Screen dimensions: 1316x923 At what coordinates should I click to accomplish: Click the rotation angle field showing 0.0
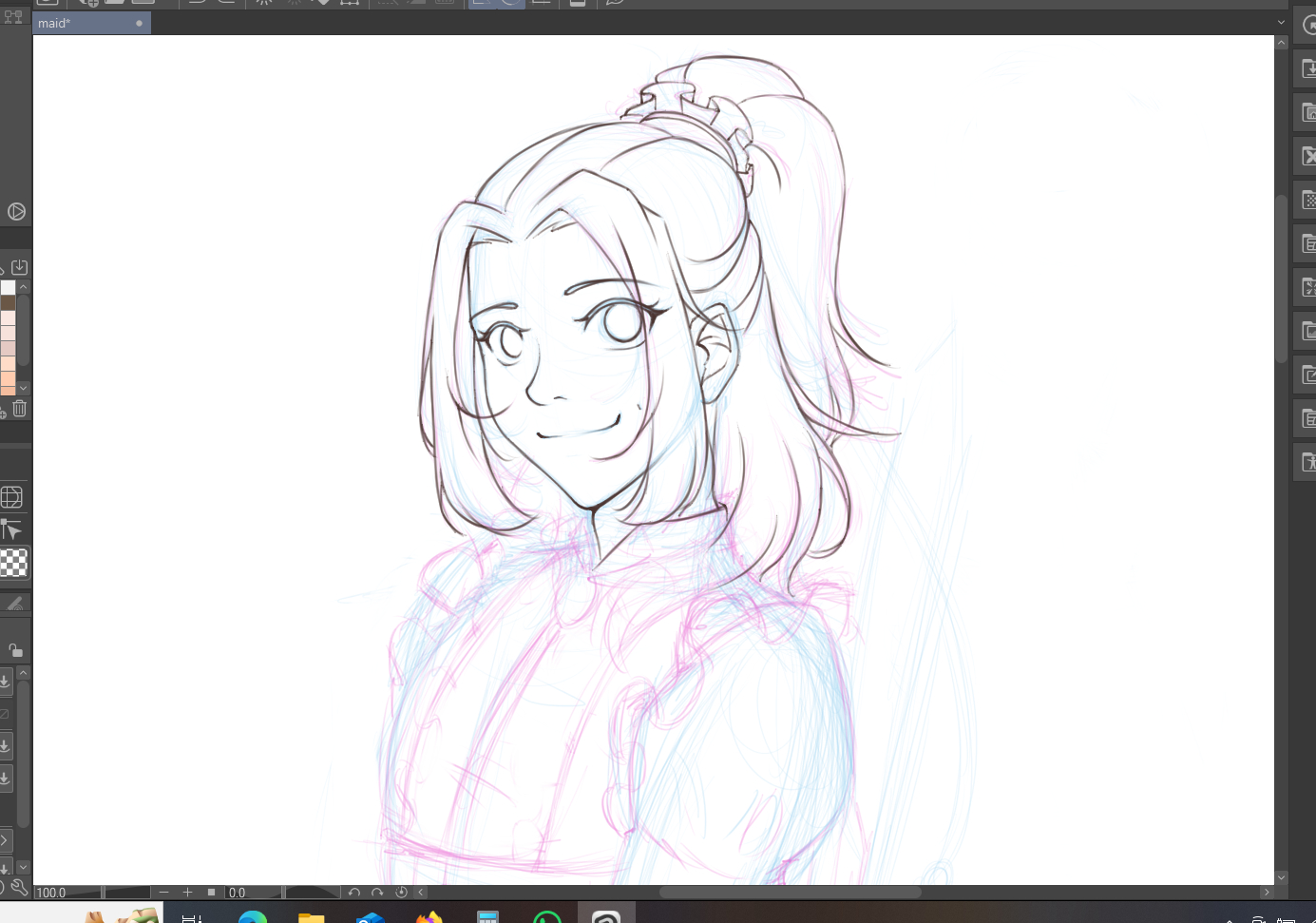coord(252,893)
